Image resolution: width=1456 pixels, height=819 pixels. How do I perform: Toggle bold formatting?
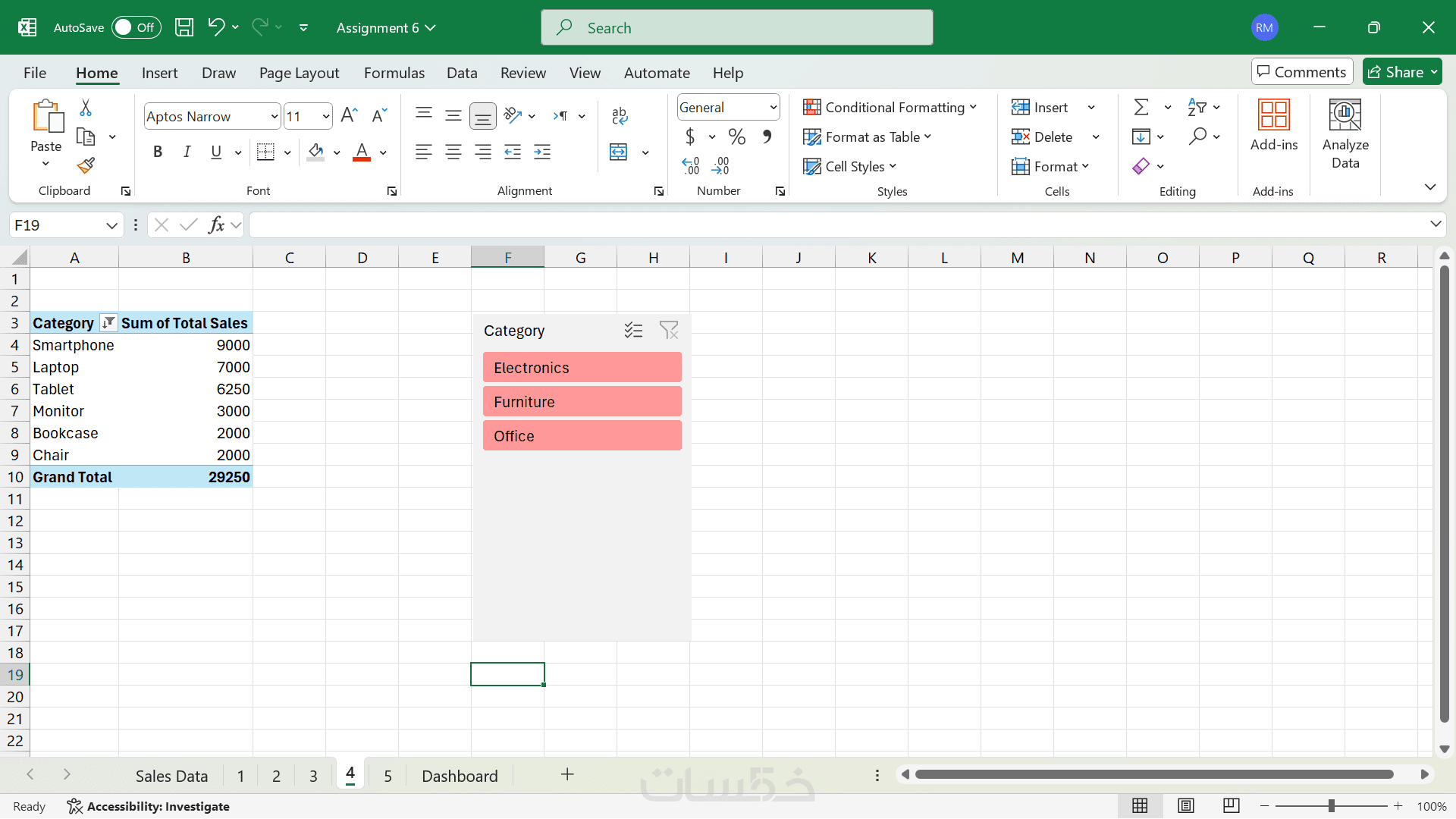pyautogui.click(x=158, y=152)
